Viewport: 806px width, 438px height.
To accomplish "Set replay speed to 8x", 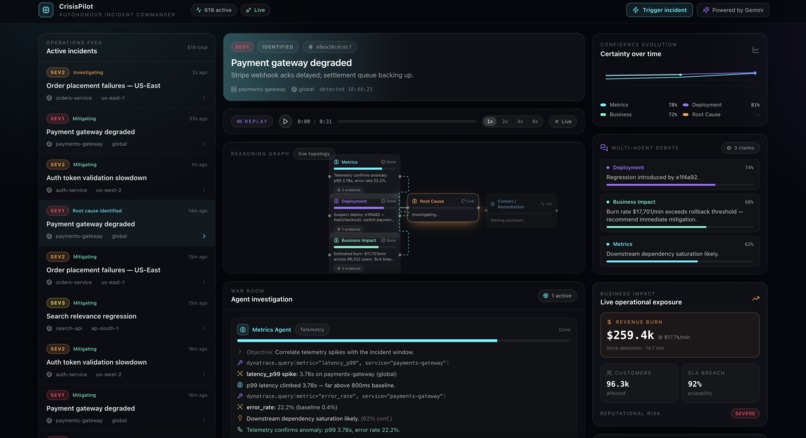I will (x=535, y=121).
